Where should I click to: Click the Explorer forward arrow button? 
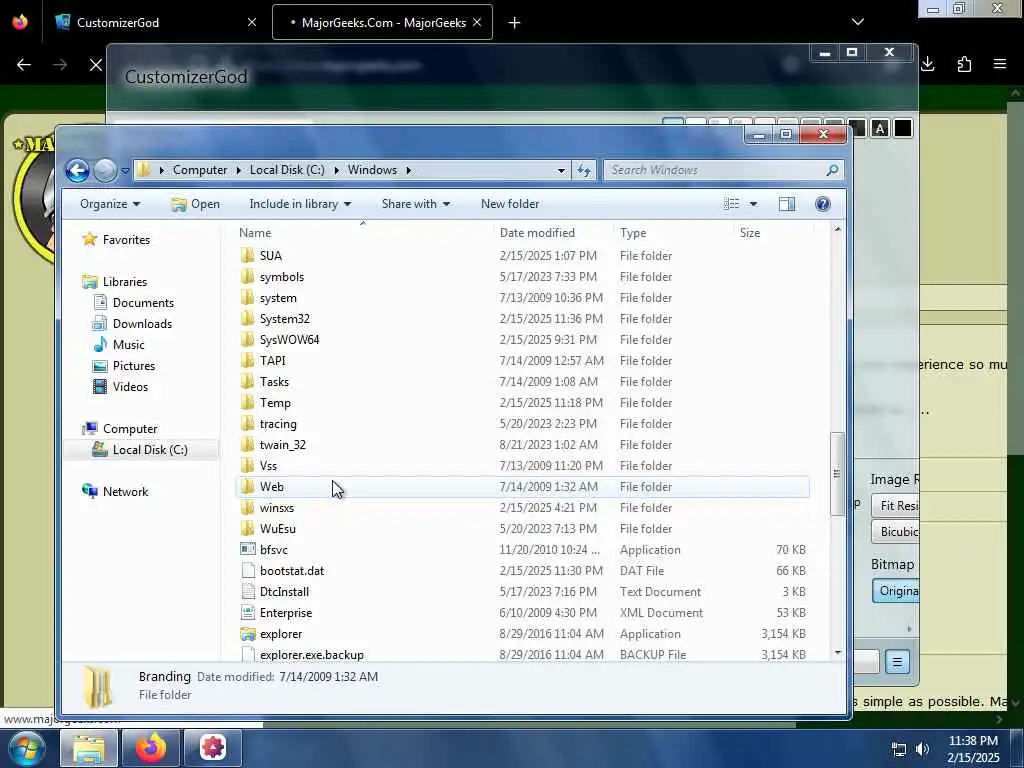pos(105,170)
